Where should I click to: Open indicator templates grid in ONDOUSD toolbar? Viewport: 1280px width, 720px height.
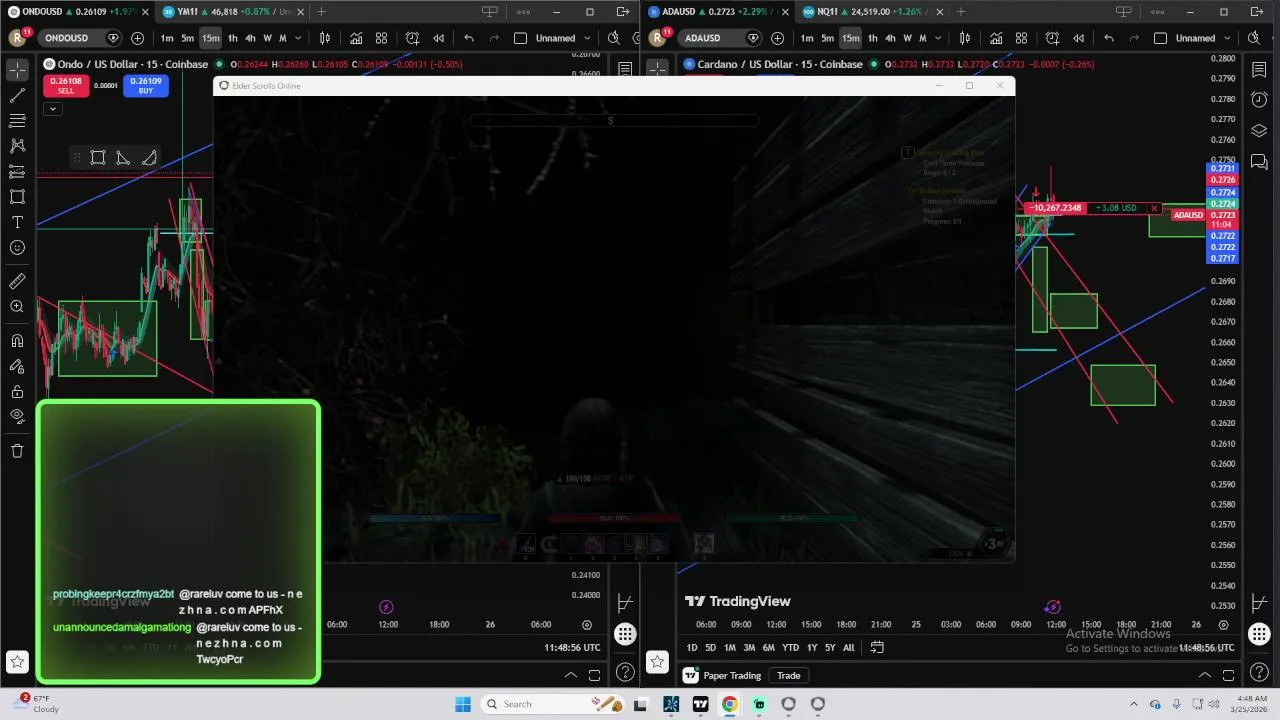pyautogui.click(x=381, y=38)
